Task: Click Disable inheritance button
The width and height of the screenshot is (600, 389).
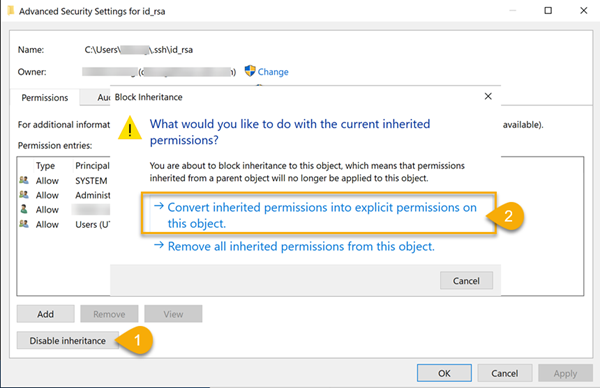Action: 68,340
